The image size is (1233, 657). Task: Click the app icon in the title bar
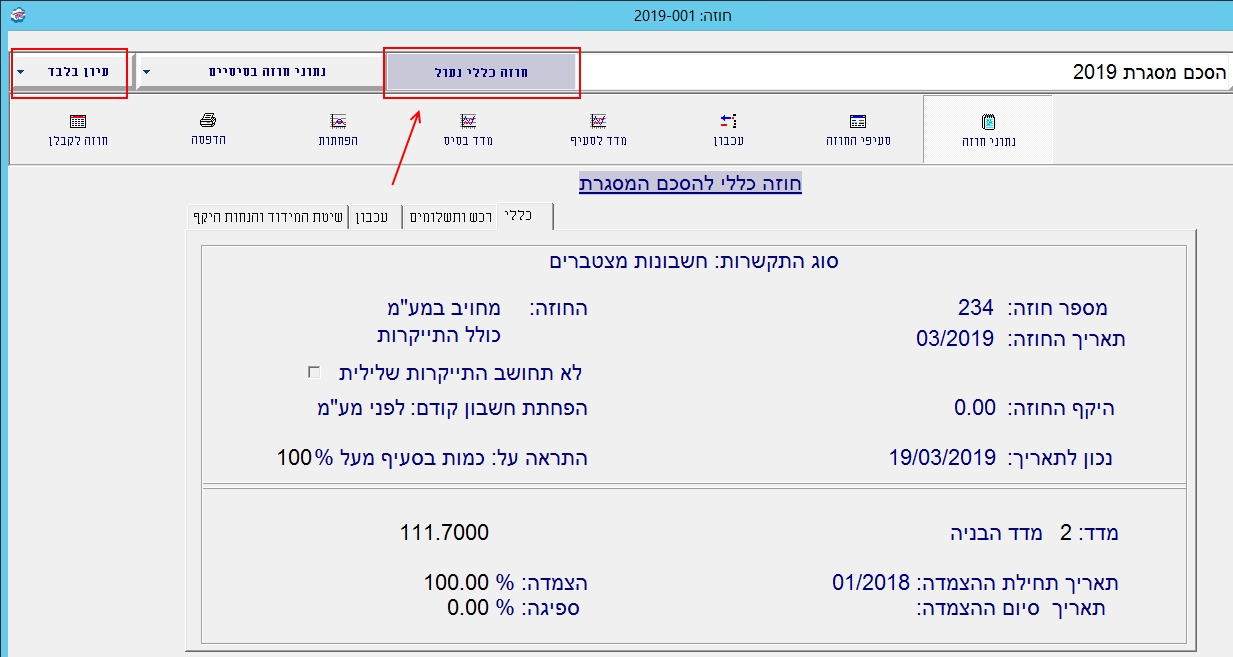point(16,15)
